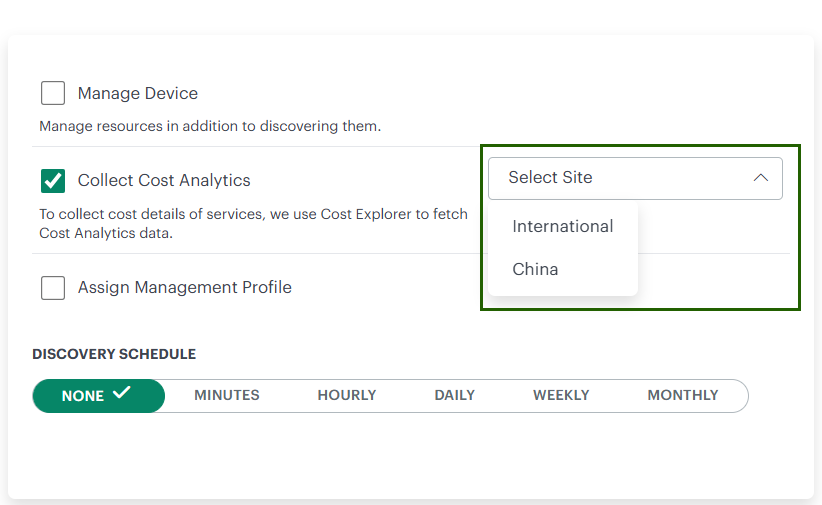This screenshot has height=505, width=822.
Task: Collapse the Select Site dropdown via chevron
Action: (760, 178)
